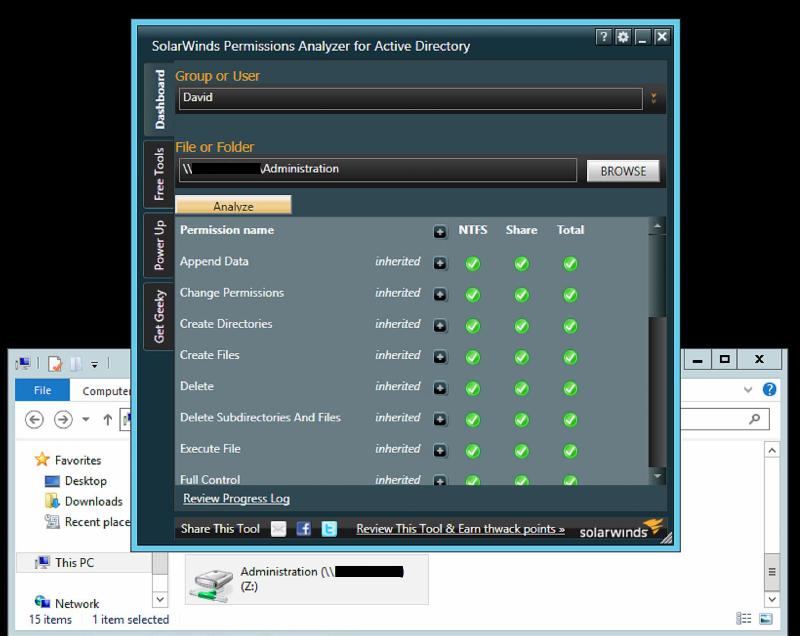This screenshot has width=800, height=636.
Task: Expand the Create Files row details
Action: 440,357
